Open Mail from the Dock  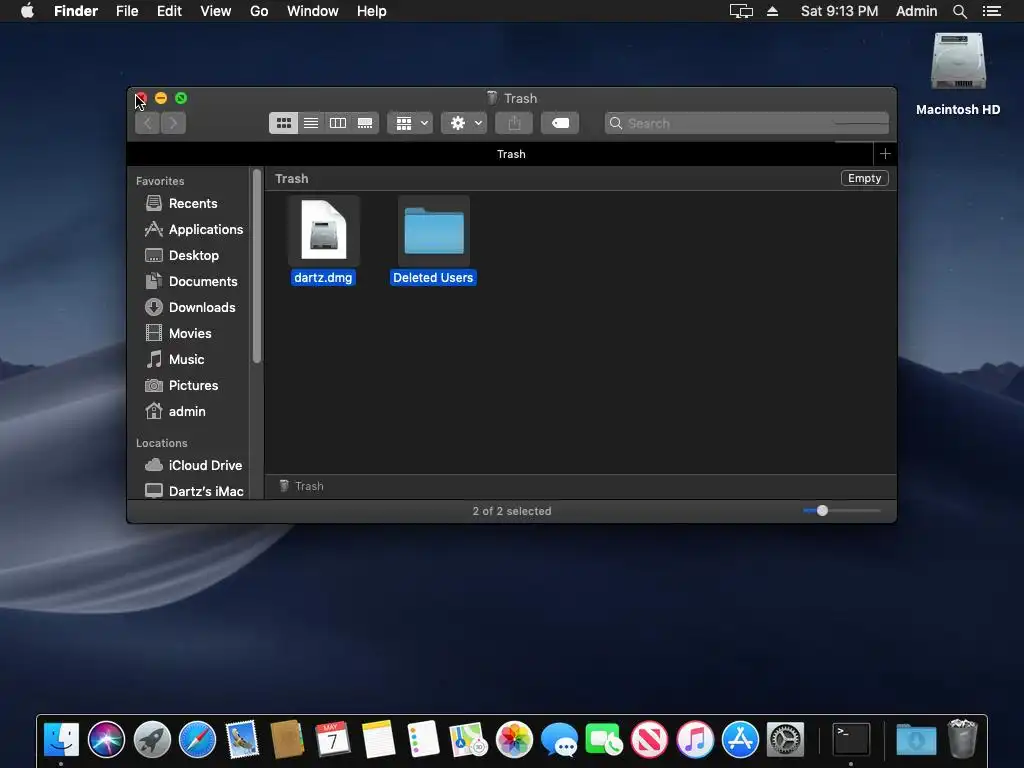pos(242,739)
